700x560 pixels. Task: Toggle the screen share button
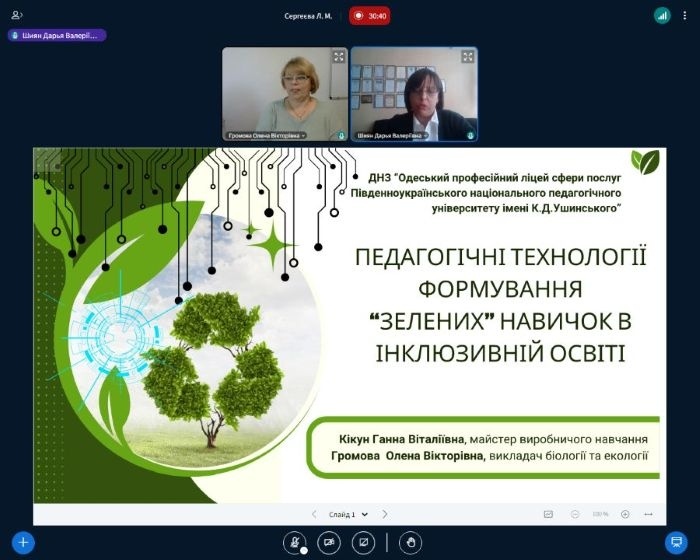click(x=365, y=542)
